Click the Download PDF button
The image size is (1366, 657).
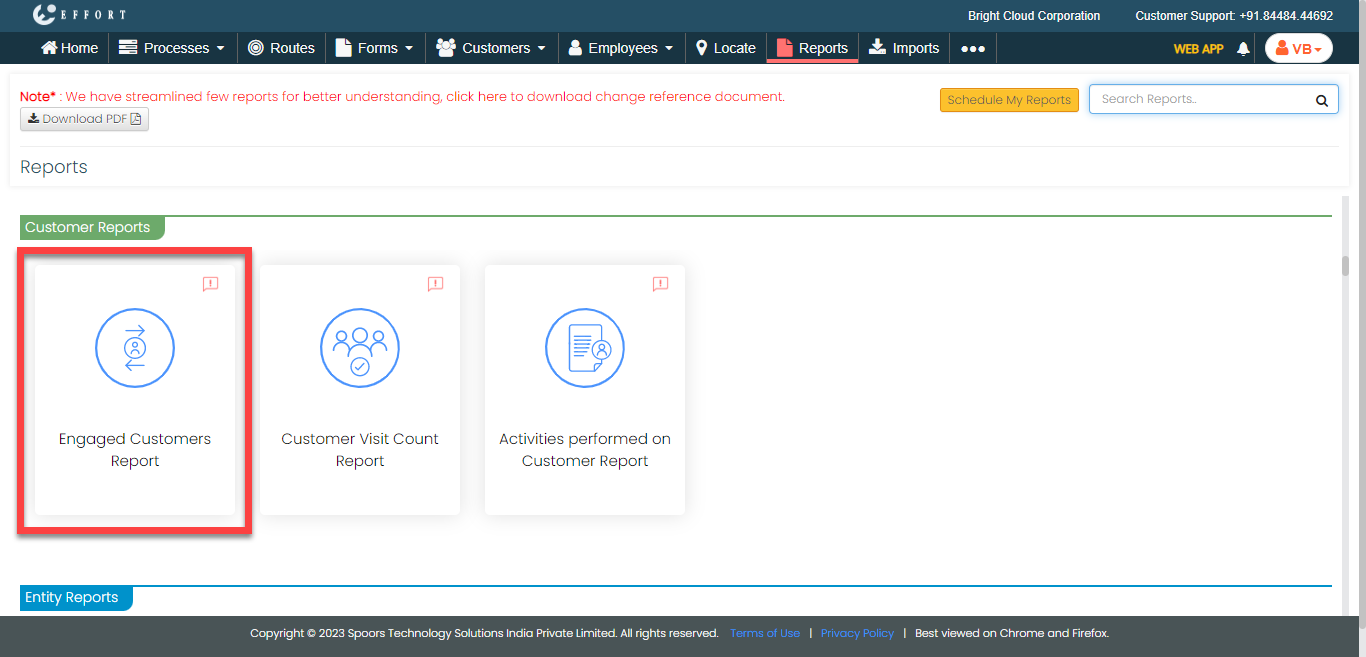(84, 119)
